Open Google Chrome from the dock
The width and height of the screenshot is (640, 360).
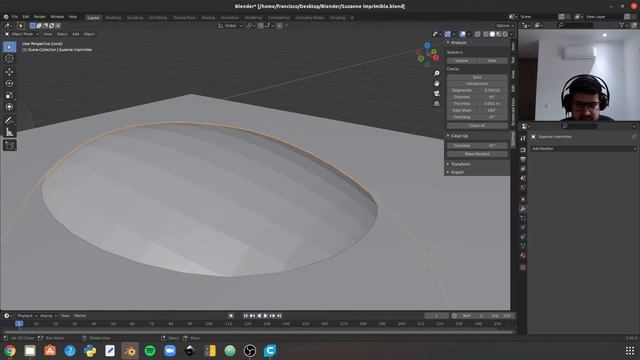[10, 351]
